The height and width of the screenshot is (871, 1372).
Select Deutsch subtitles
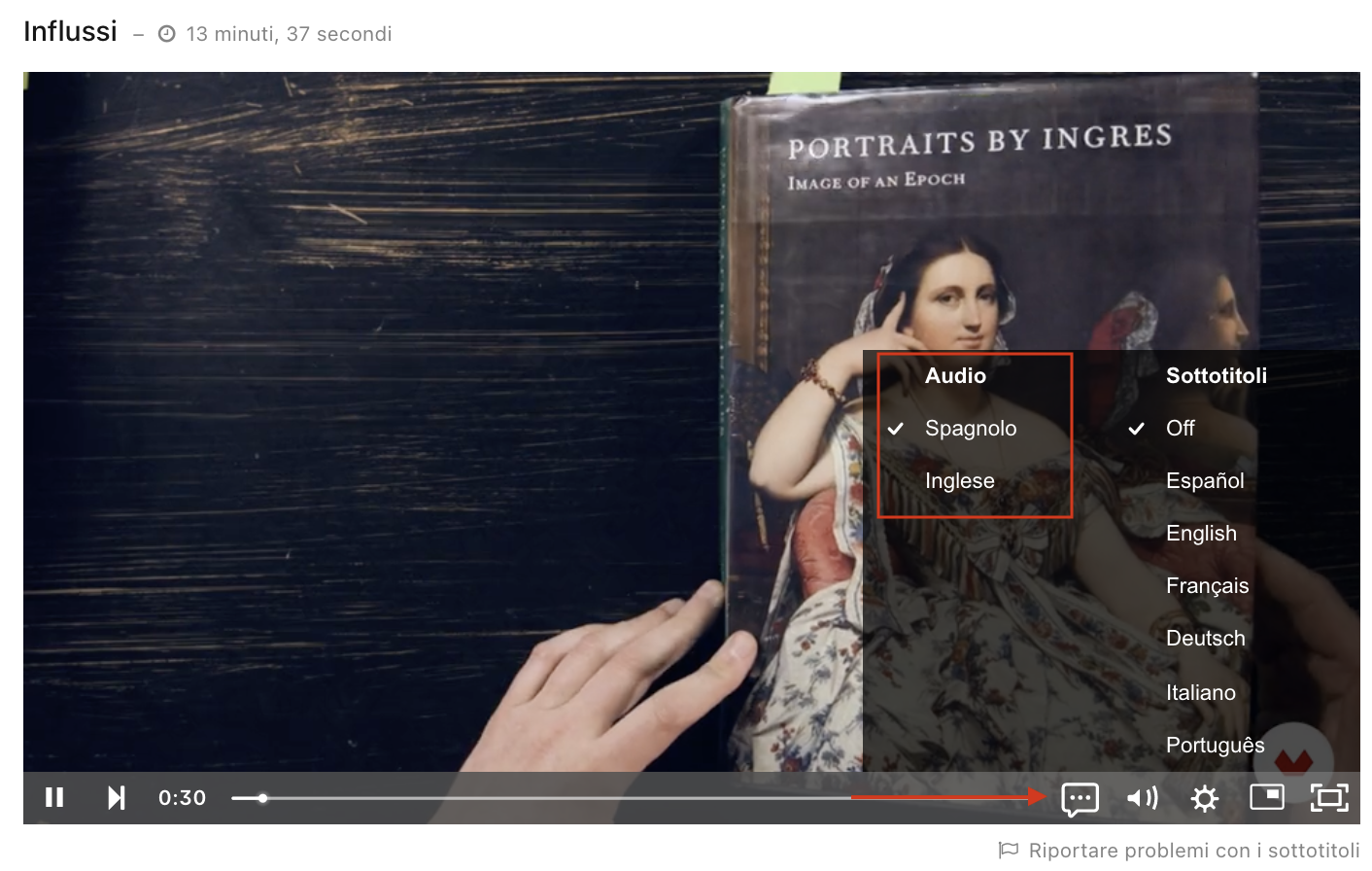(1205, 639)
